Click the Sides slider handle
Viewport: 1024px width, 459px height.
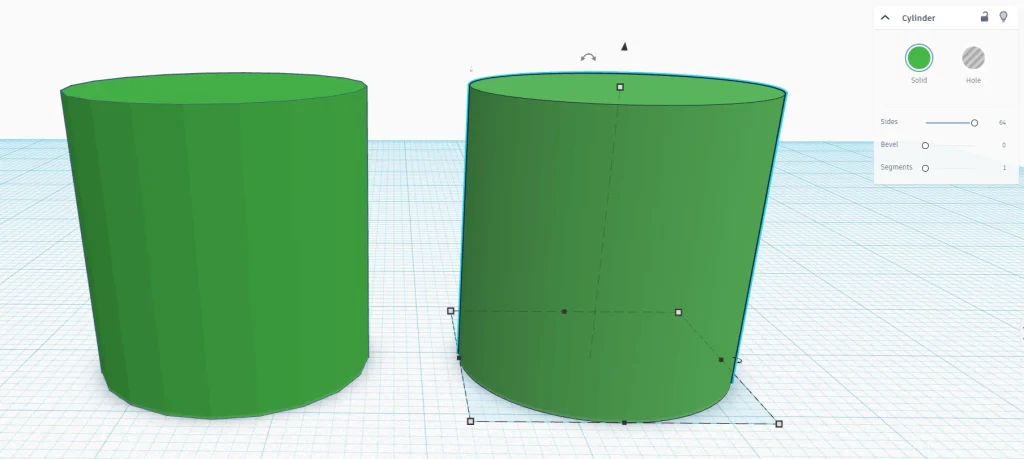click(974, 123)
